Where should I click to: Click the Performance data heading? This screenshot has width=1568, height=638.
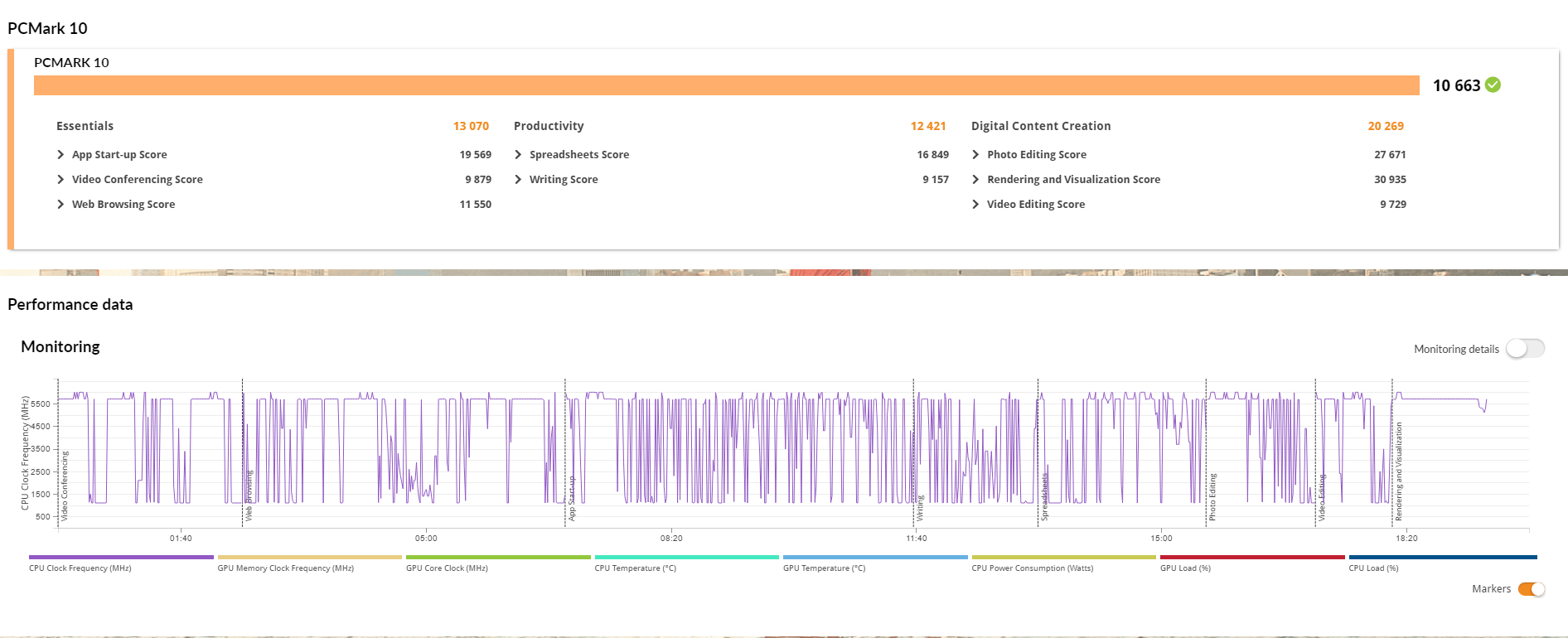tap(70, 304)
